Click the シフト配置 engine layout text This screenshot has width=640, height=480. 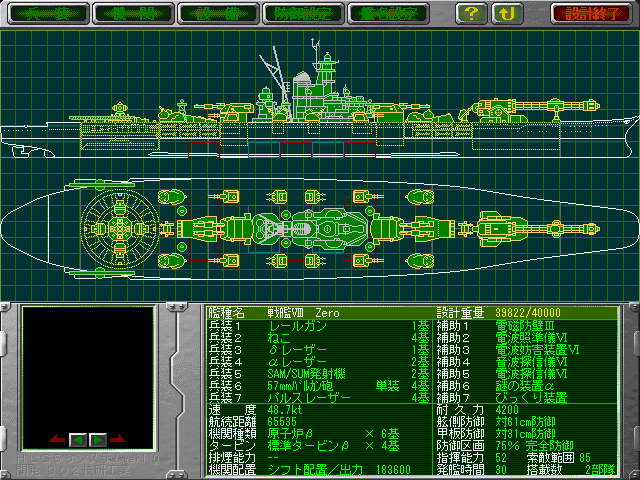[296, 469]
